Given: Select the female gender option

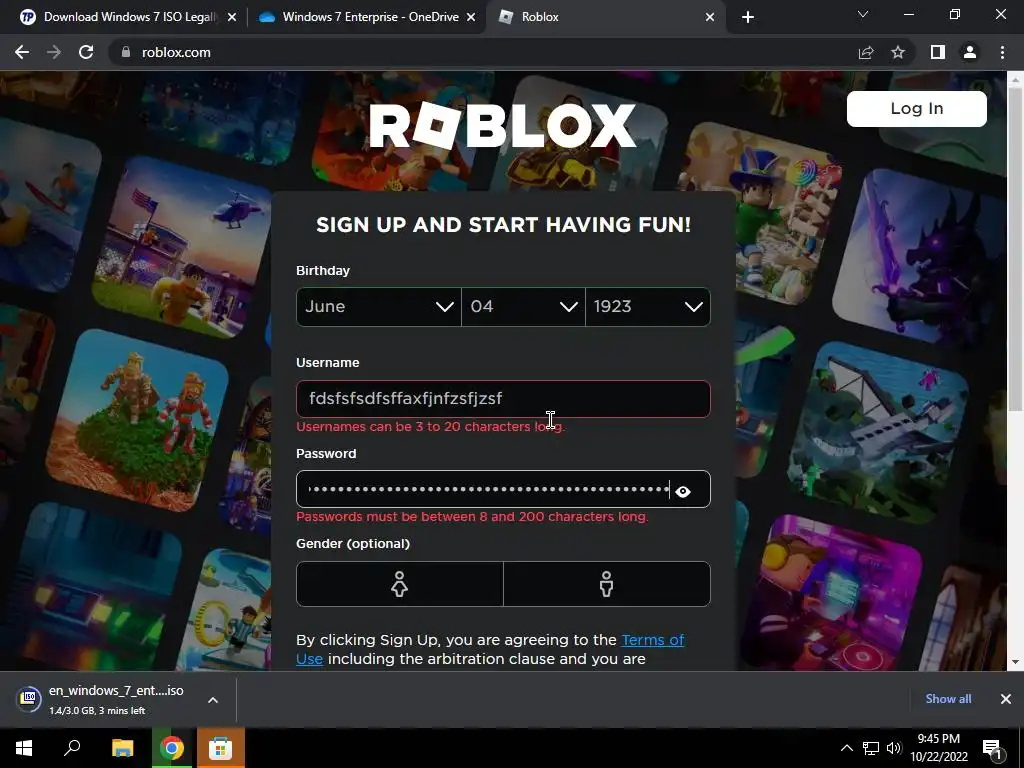Looking at the screenshot, I should click(400, 584).
